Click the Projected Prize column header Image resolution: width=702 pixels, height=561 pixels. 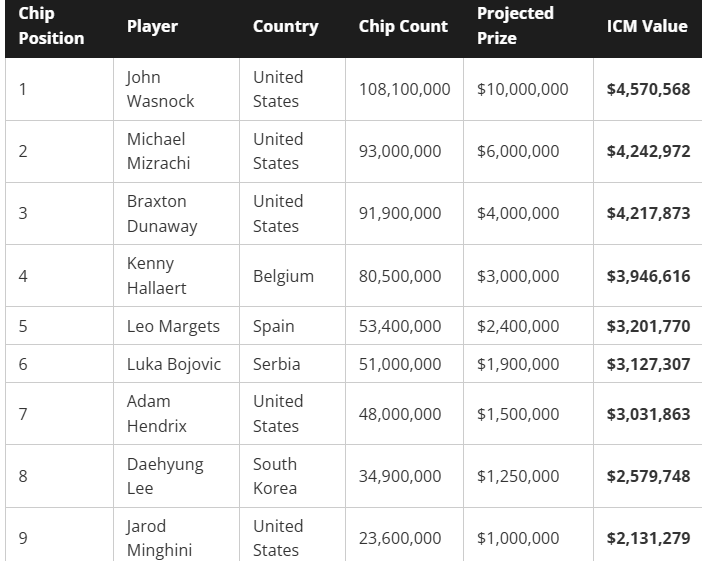[x=515, y=26]
